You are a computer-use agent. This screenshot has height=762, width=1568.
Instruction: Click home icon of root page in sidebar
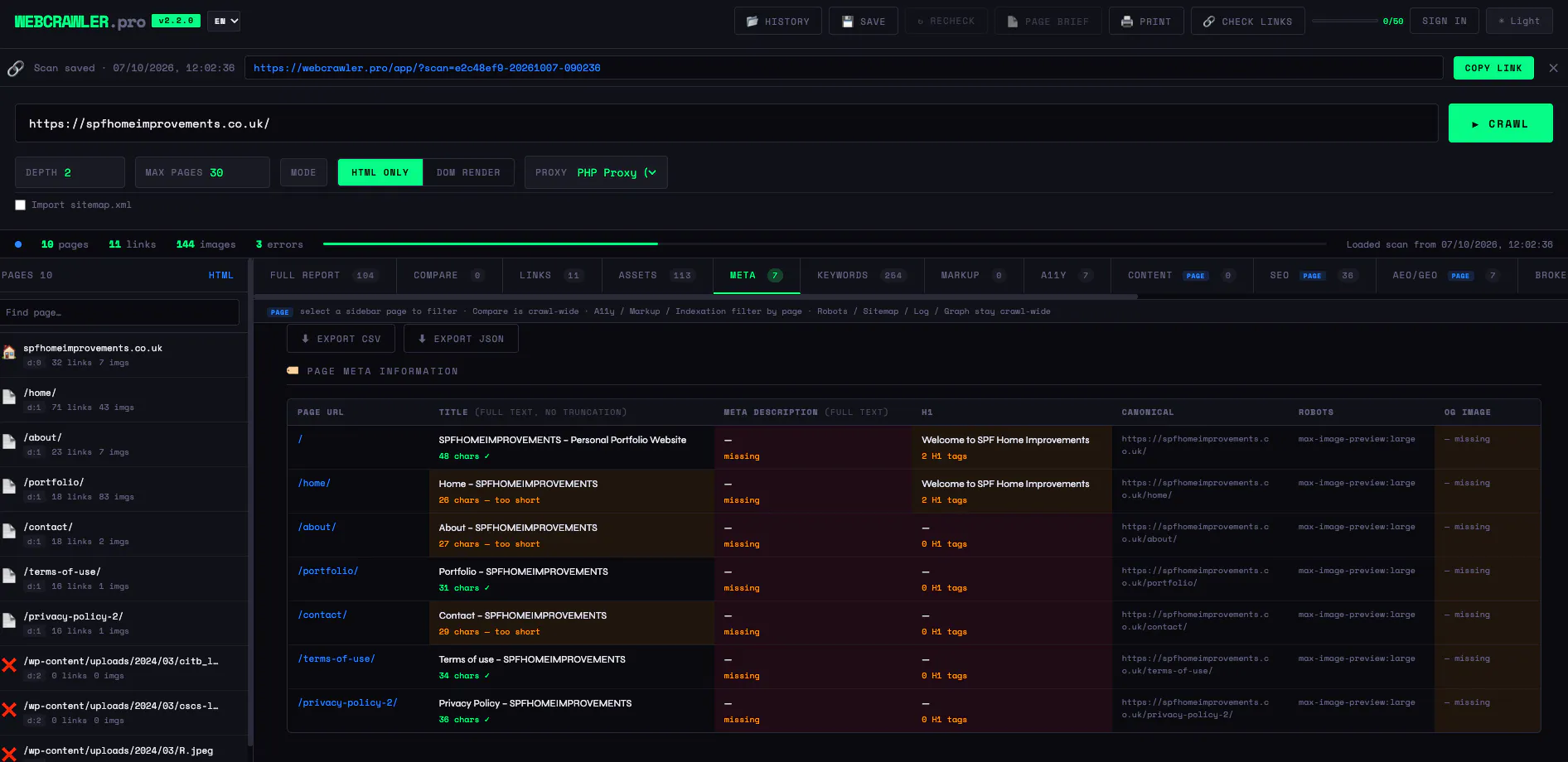[x=9, y=352]
